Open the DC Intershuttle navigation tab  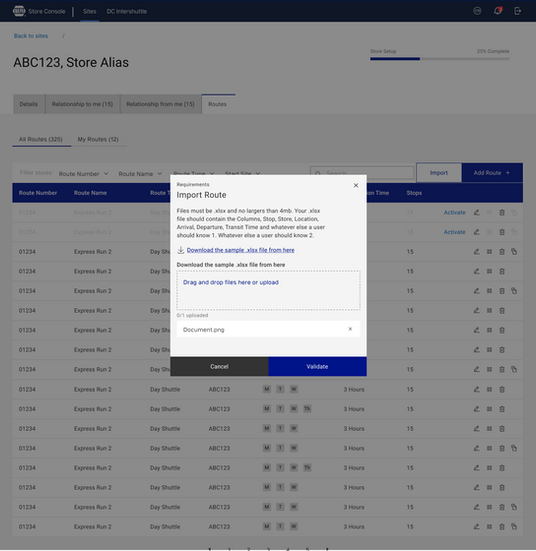127,11
